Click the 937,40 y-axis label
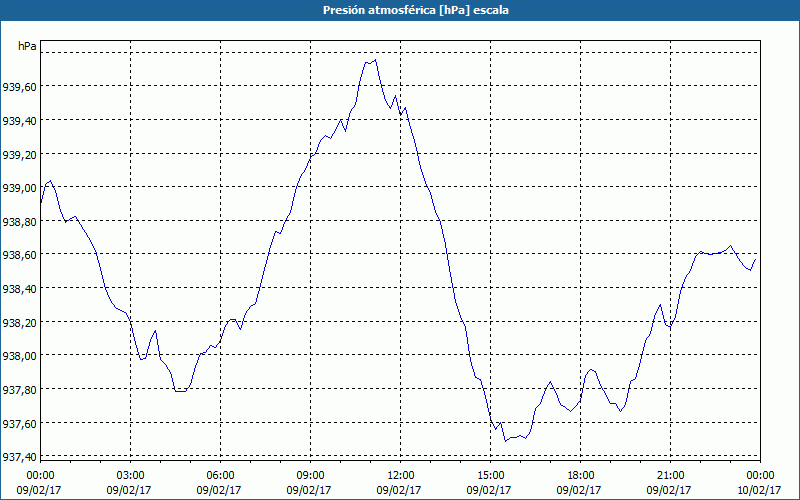Screen dimensions: 800x500 [19, 457]
